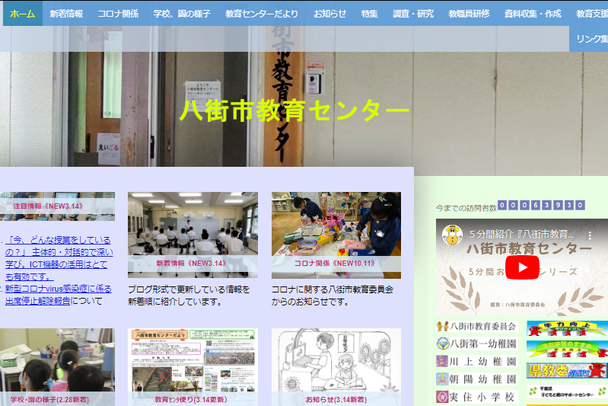Open the 朝陽幼稚園 banner link
Screen dimensions: 608x406
477,379
